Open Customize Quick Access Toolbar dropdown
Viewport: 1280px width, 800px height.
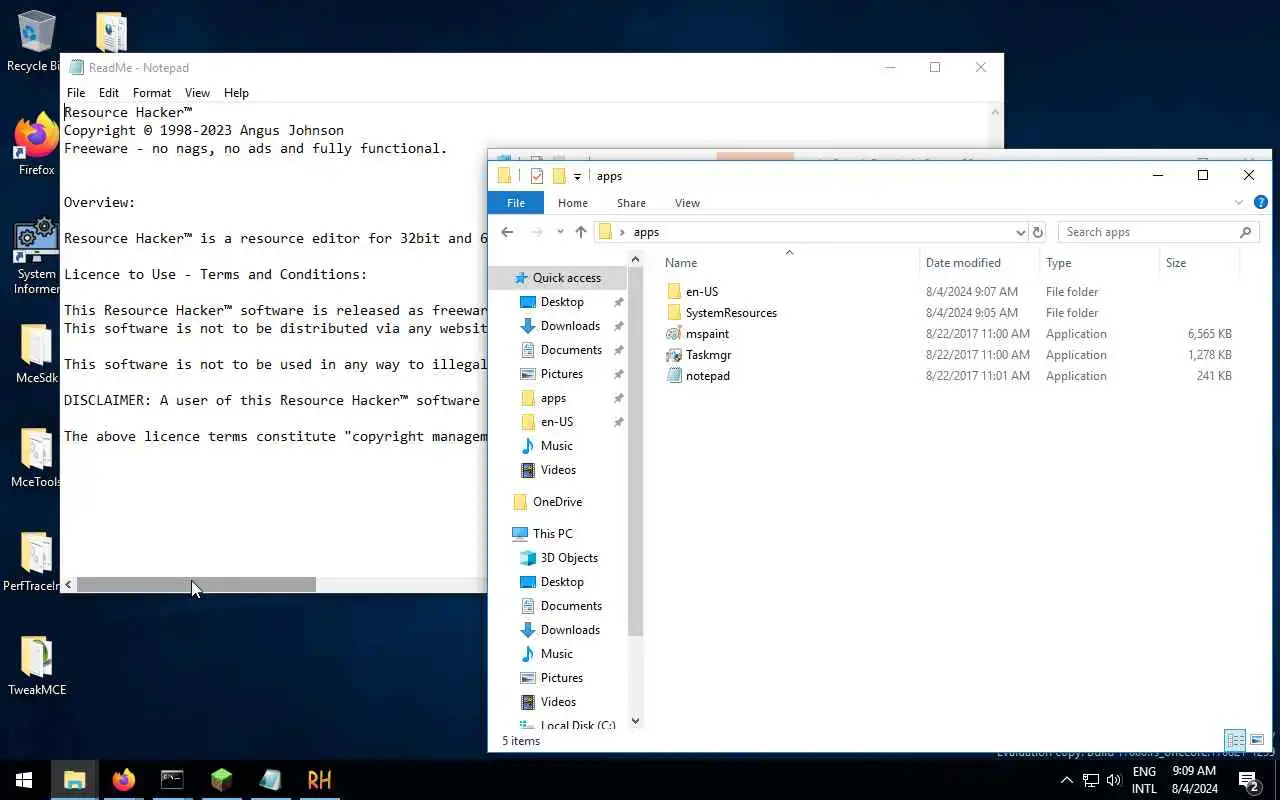pos(577,177)
